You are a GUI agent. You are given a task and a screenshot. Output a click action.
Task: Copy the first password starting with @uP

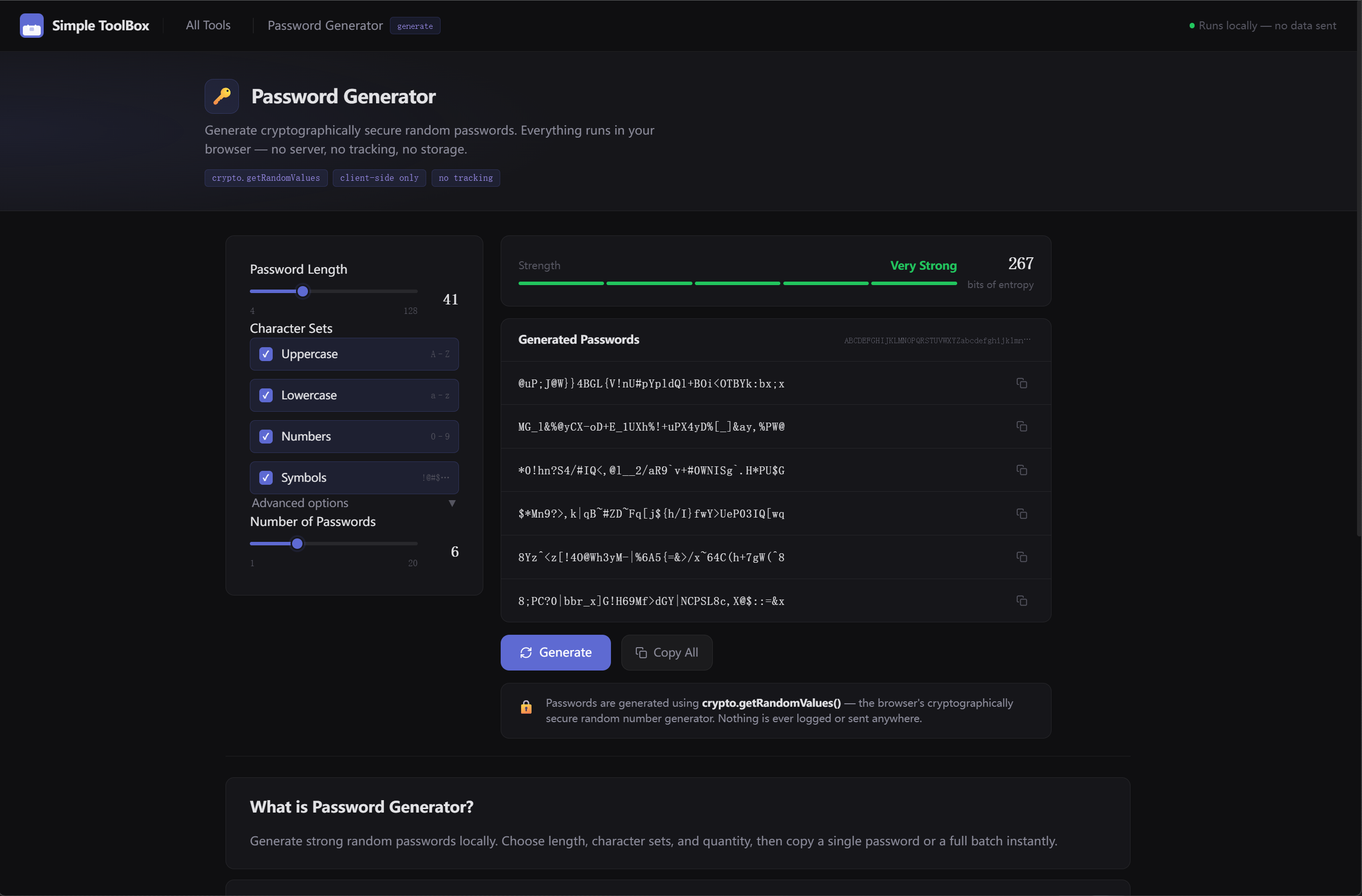(x=1021, y=383)
